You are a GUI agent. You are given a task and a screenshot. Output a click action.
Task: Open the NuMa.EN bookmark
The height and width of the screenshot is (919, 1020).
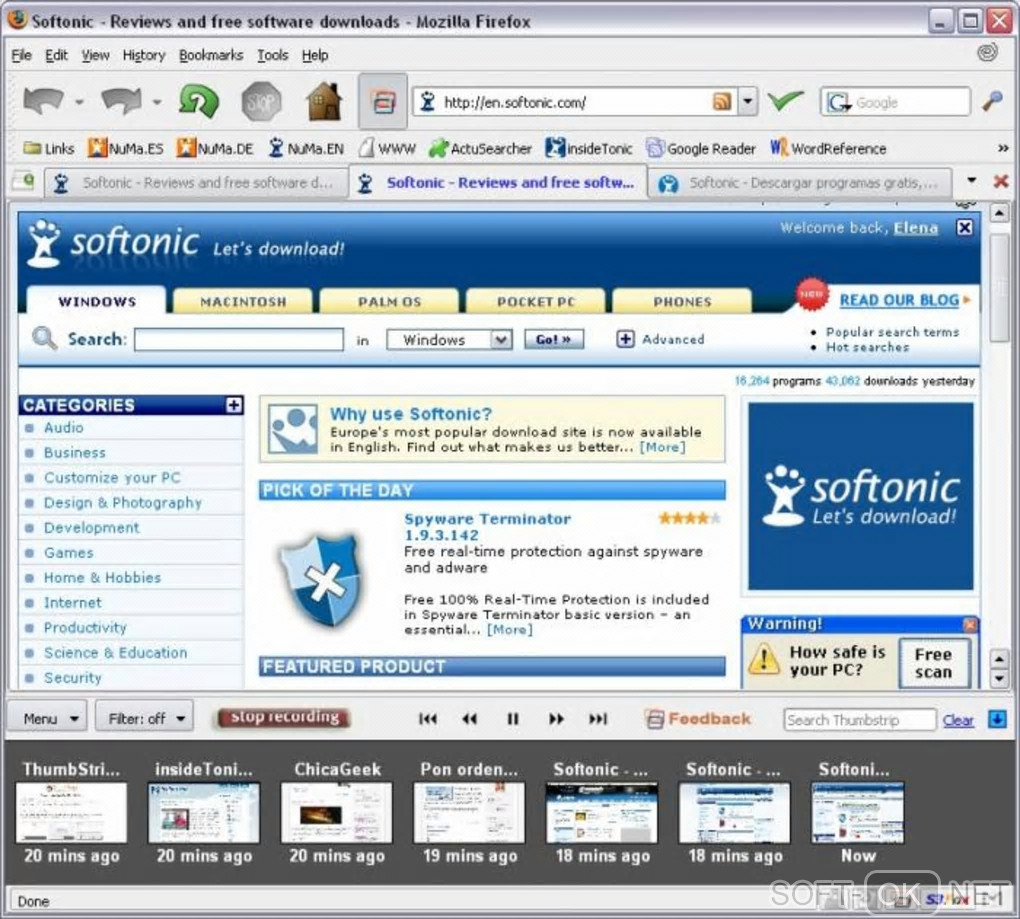click(306, 148)
